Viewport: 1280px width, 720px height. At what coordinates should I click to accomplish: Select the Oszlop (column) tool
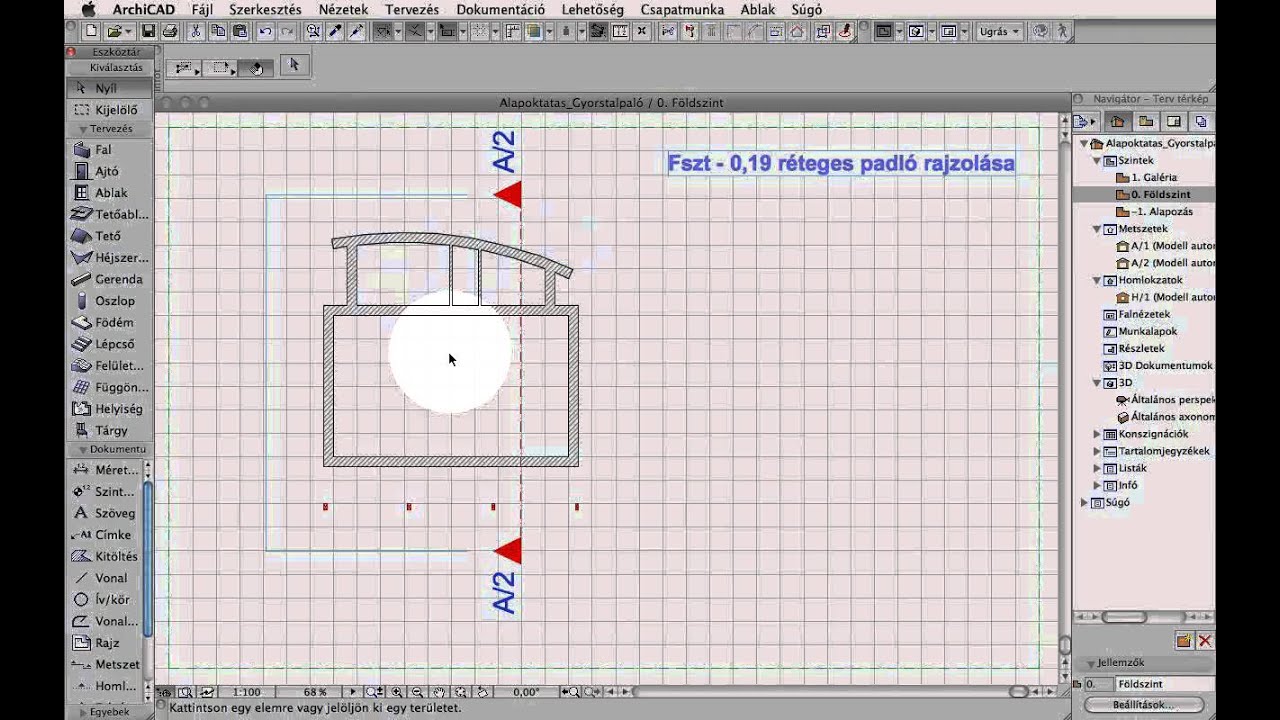[108, 301]
